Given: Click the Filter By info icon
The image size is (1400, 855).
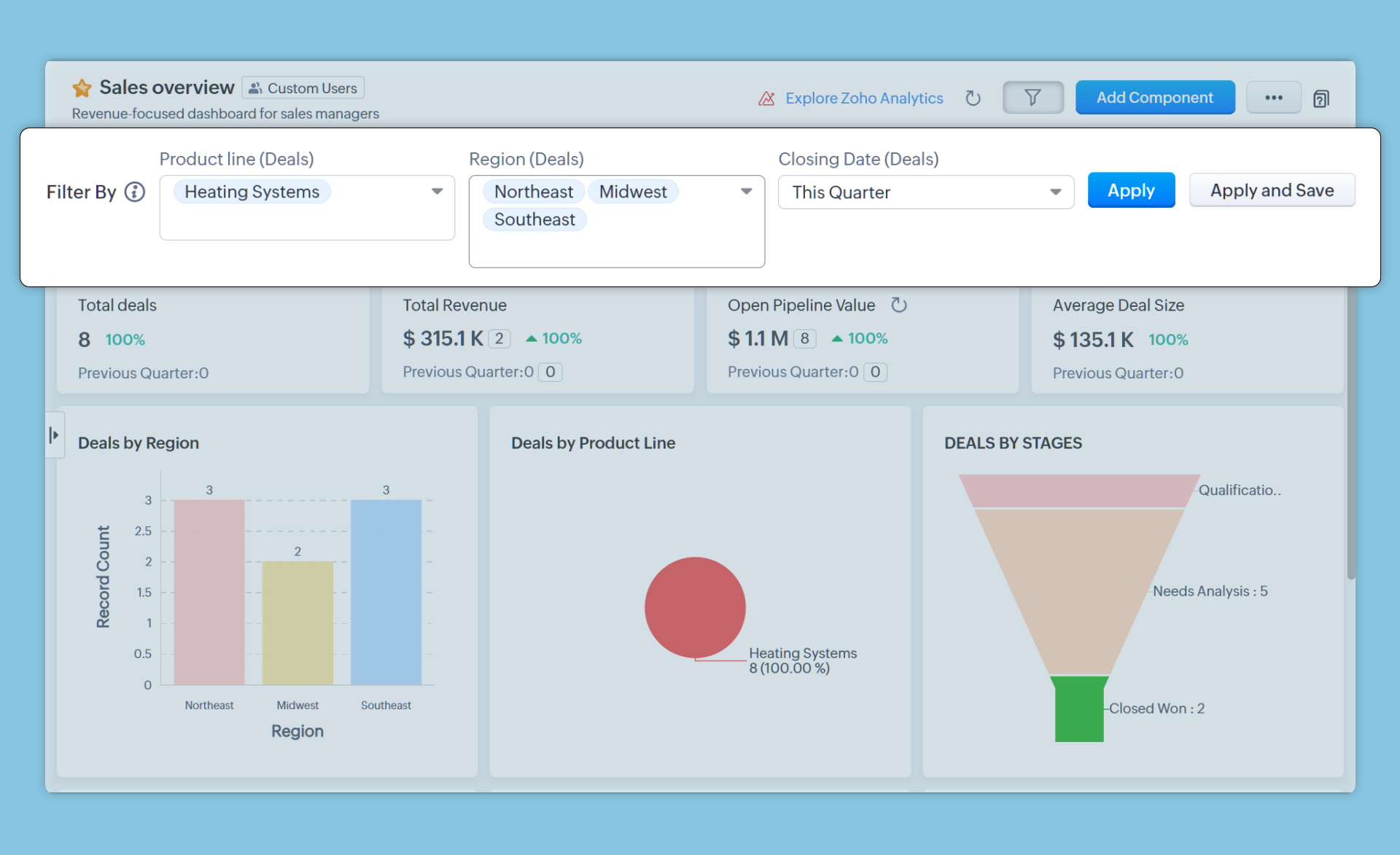Looking at the screenshot, I should point(135,192).
